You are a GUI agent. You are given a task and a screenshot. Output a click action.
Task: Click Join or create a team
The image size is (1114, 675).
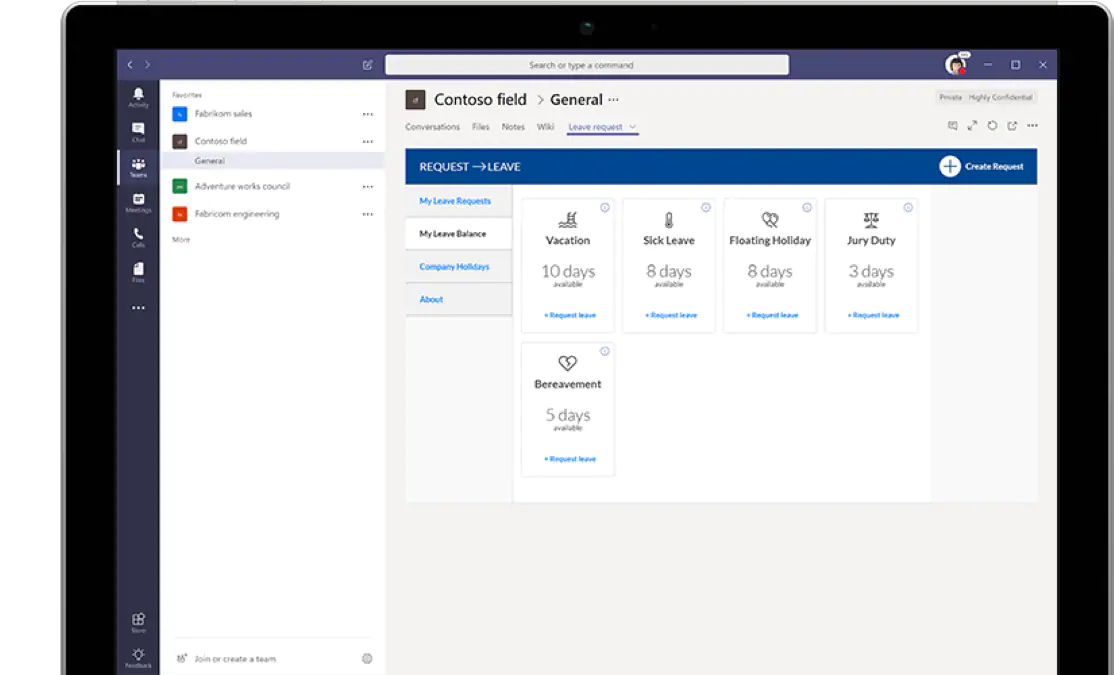pyautogui.click(x=234, y=659)
